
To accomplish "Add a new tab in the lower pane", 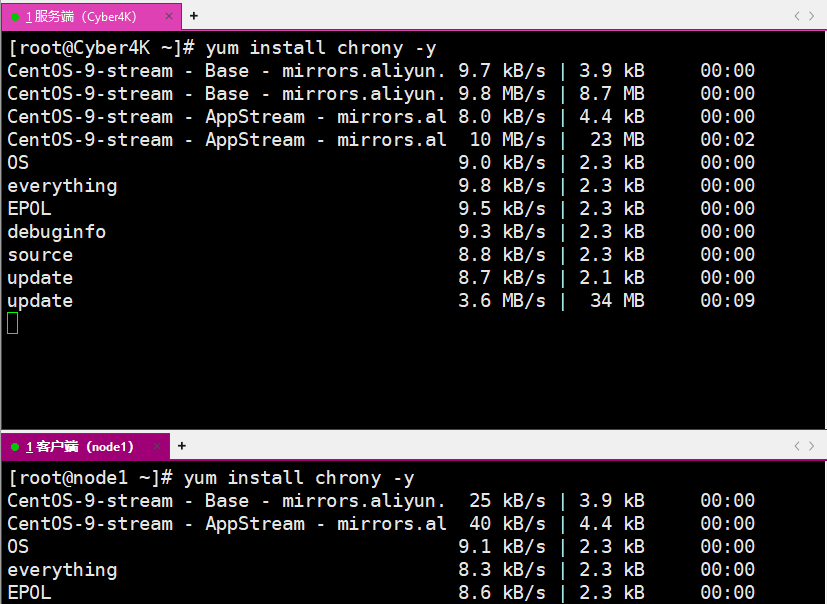I will (181, 446).
